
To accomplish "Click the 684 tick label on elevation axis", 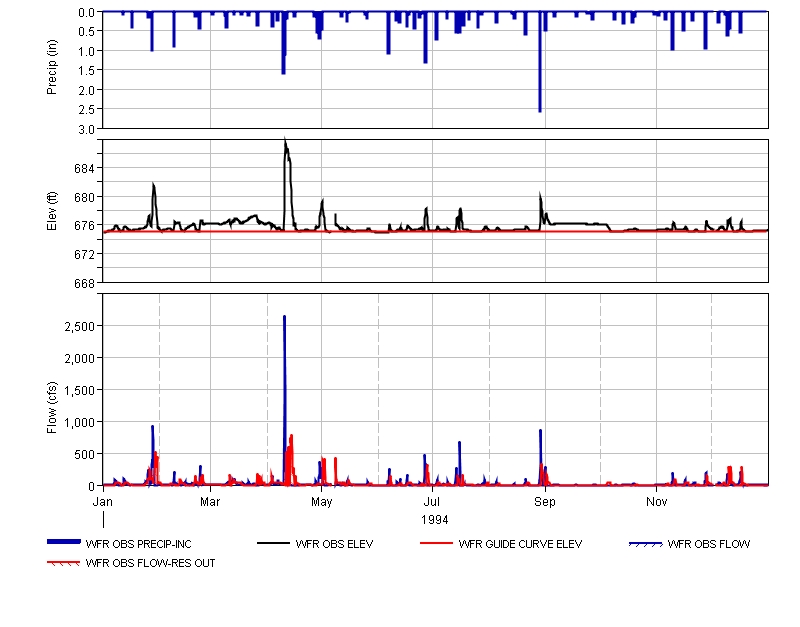I will [87, 168].
